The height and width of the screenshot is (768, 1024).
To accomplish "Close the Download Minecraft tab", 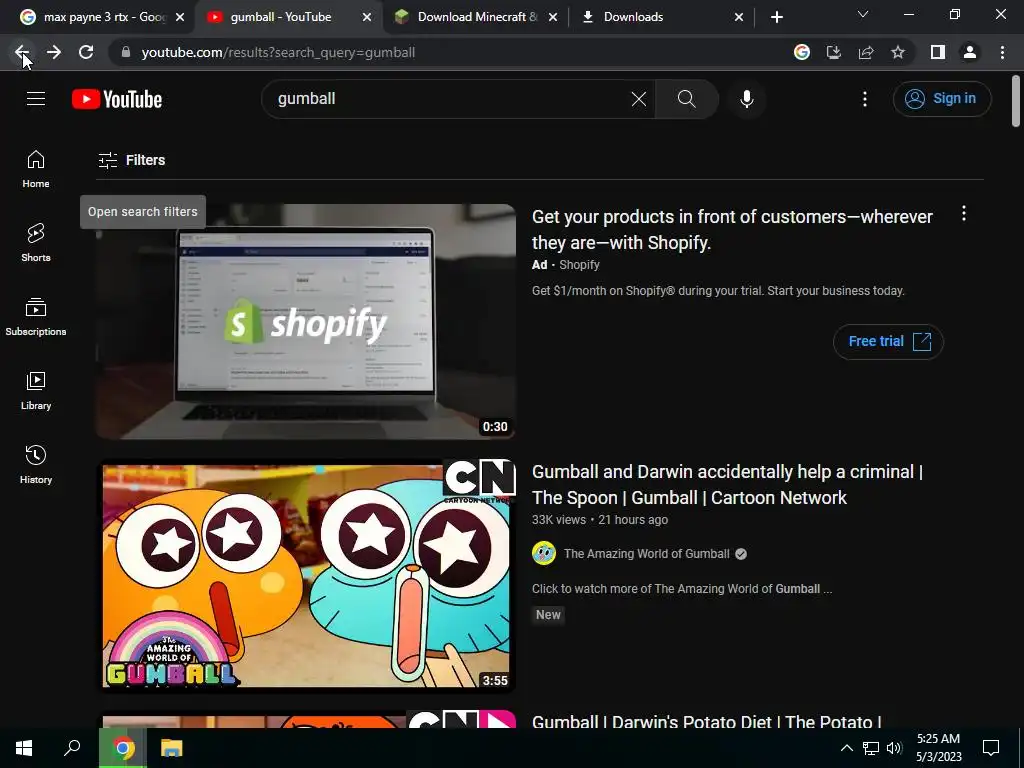I will 552,17.
